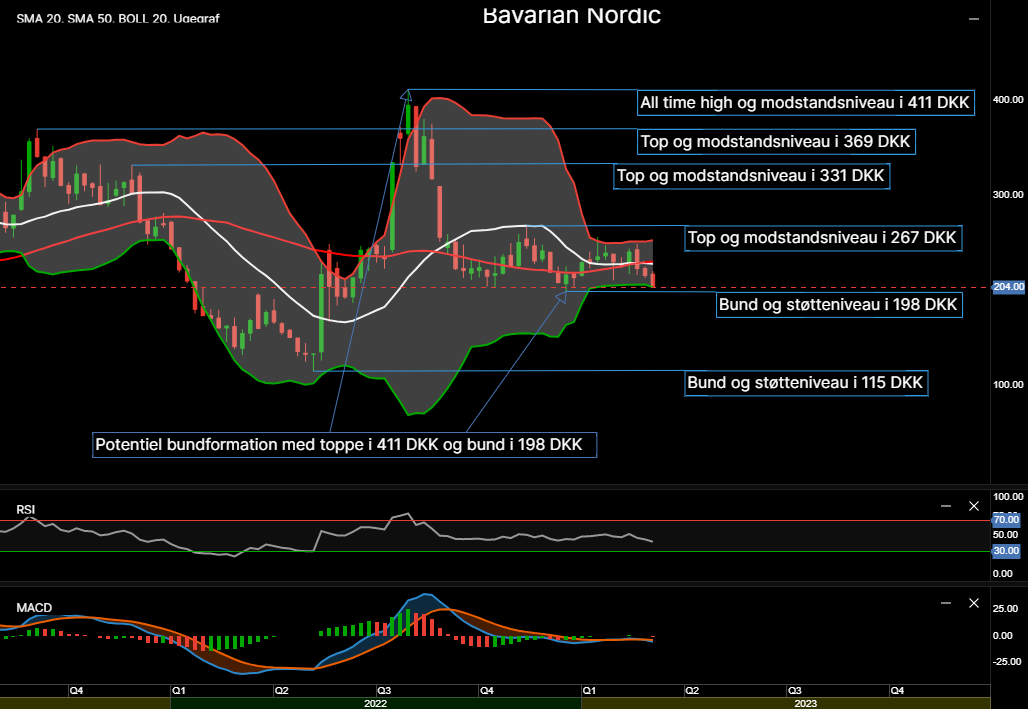Click the 300.00 price axis label
Viewport: 1028px width, 709px height.
[1008, 195]
